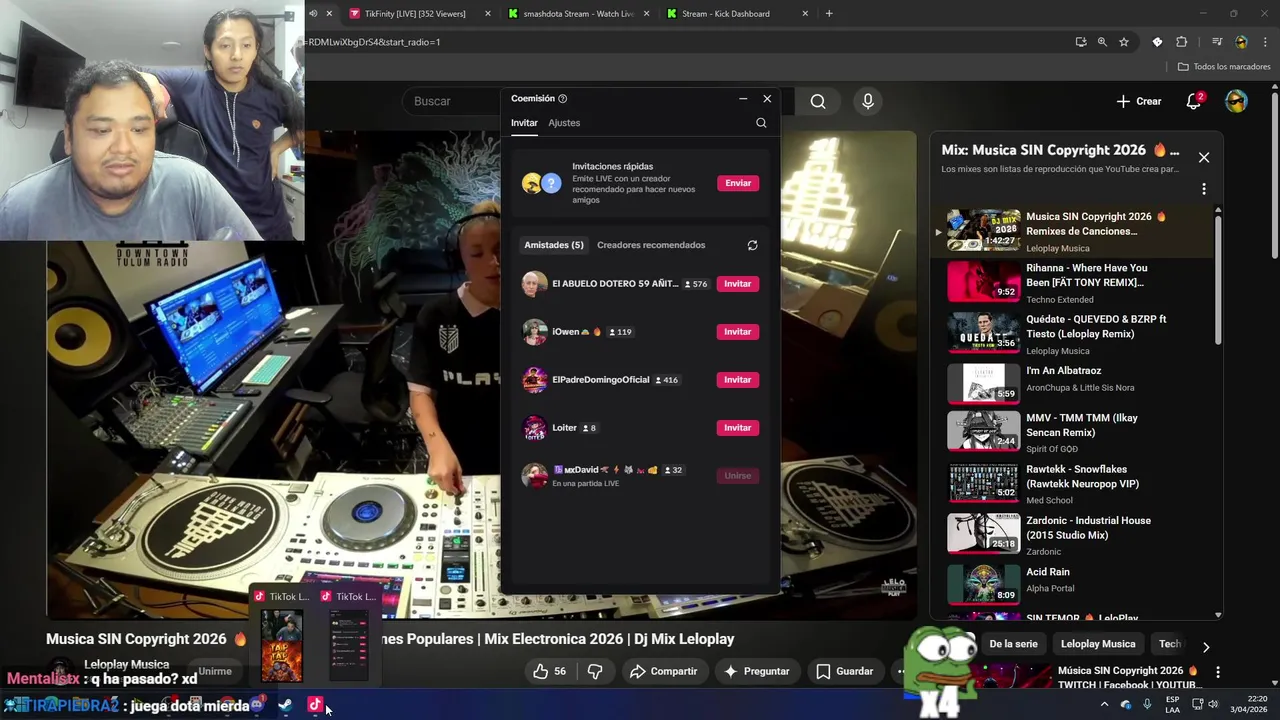Open Leloplay Musica channel name link
Viewport: 1280px width, 720px height.
point(126,664)
